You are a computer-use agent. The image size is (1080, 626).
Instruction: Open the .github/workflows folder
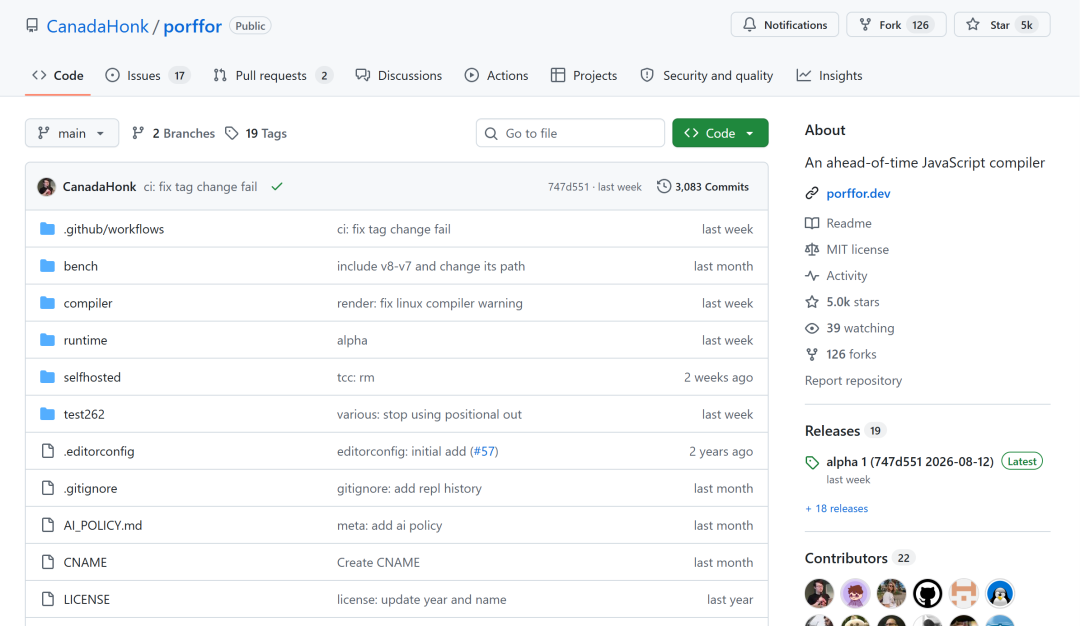pos(114,229)
